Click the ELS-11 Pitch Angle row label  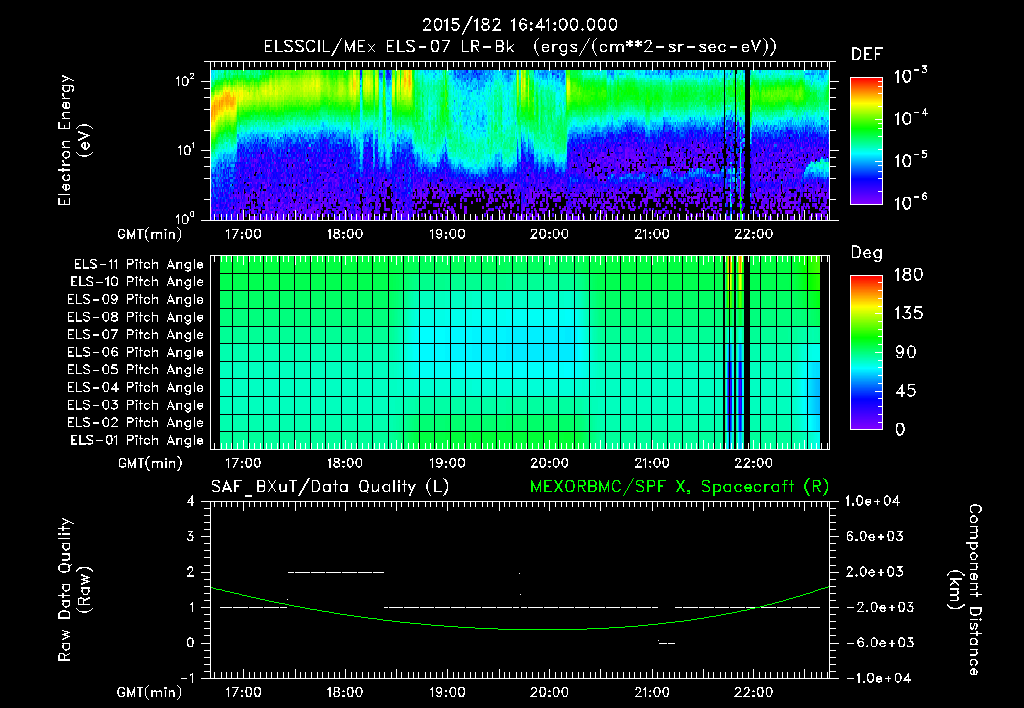click(138, 265)
